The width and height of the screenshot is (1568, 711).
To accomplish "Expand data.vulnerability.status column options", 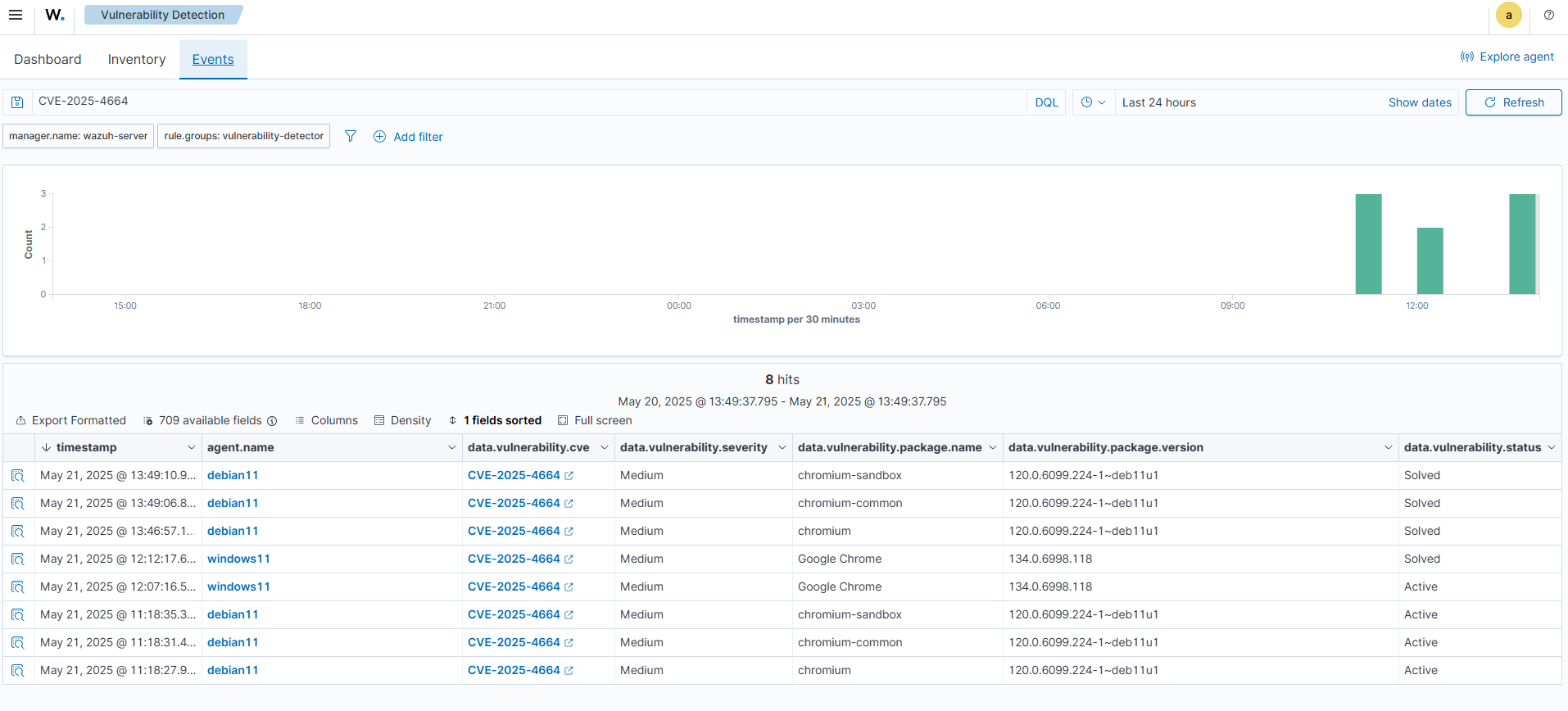I will click(1551, 447).
